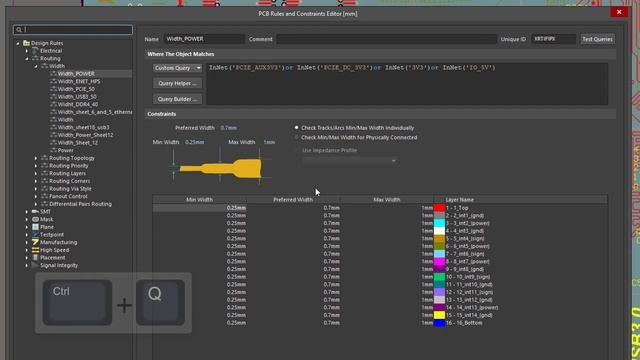
Task: Click the Differential Pairs Routing icon
Action: [x=44, y=204]
